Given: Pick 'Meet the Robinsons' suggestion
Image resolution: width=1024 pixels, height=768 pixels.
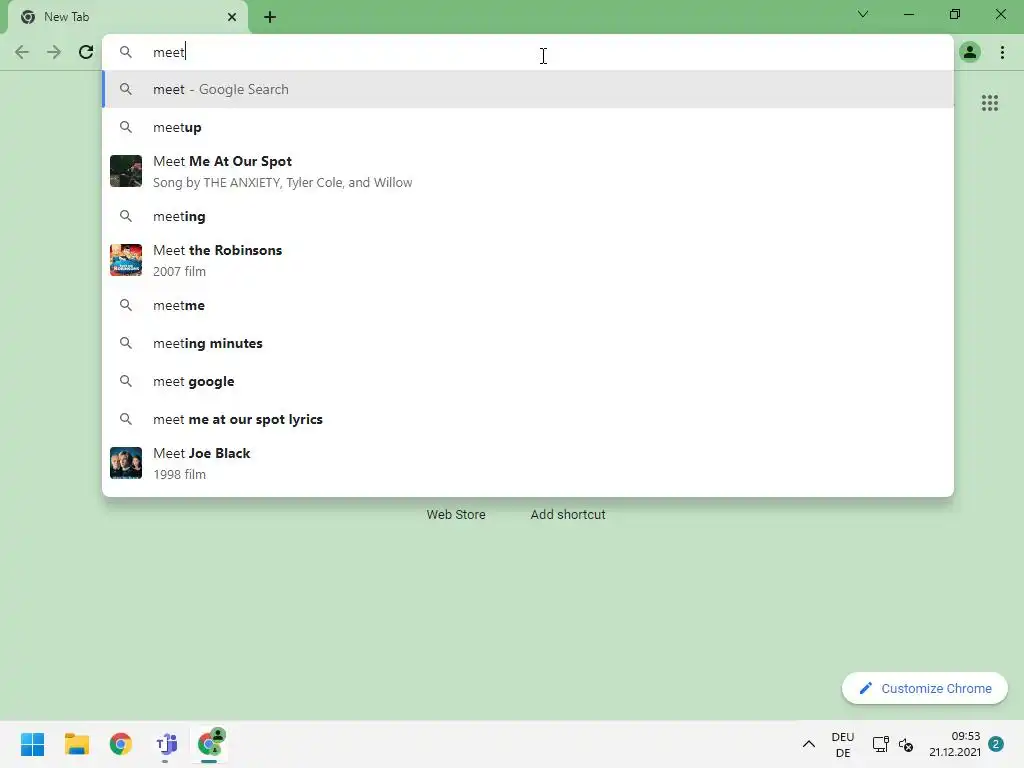Looking at the screenshot, I should [x=528, y=260].
